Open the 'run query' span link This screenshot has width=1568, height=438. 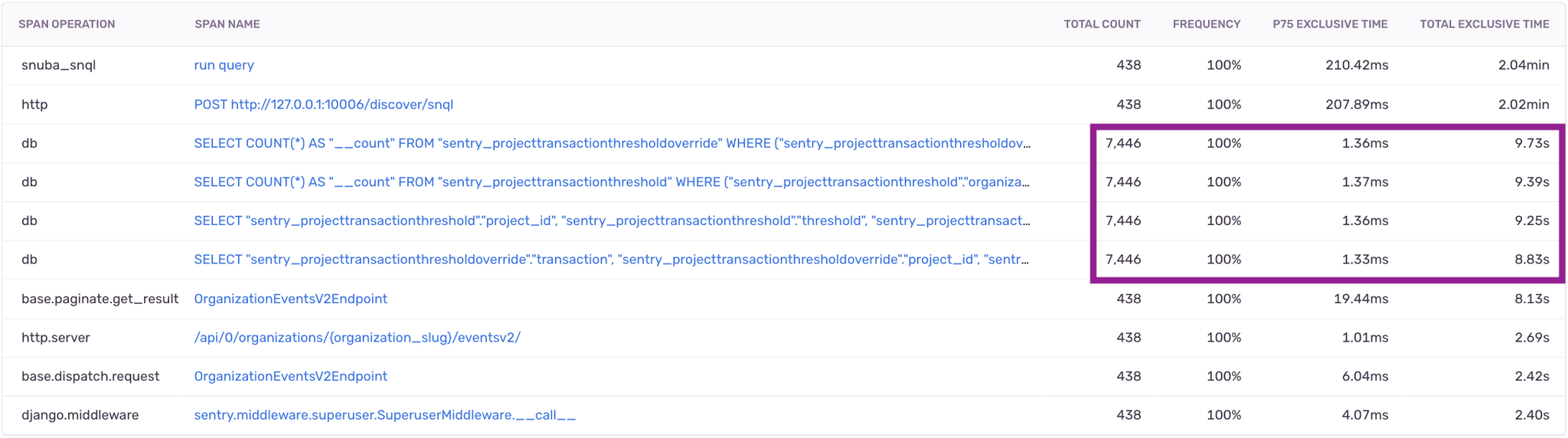click(224, 65)
